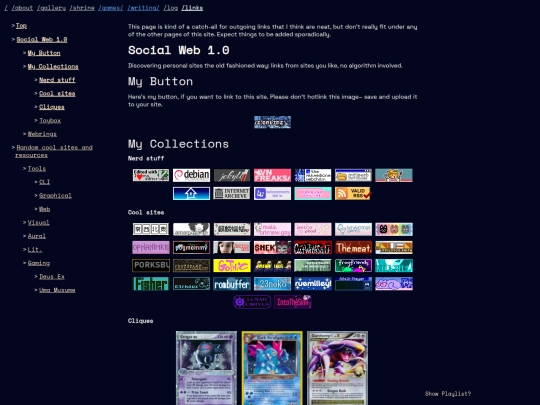Jump to Nerd stuff in sidebar

(57, 80)
